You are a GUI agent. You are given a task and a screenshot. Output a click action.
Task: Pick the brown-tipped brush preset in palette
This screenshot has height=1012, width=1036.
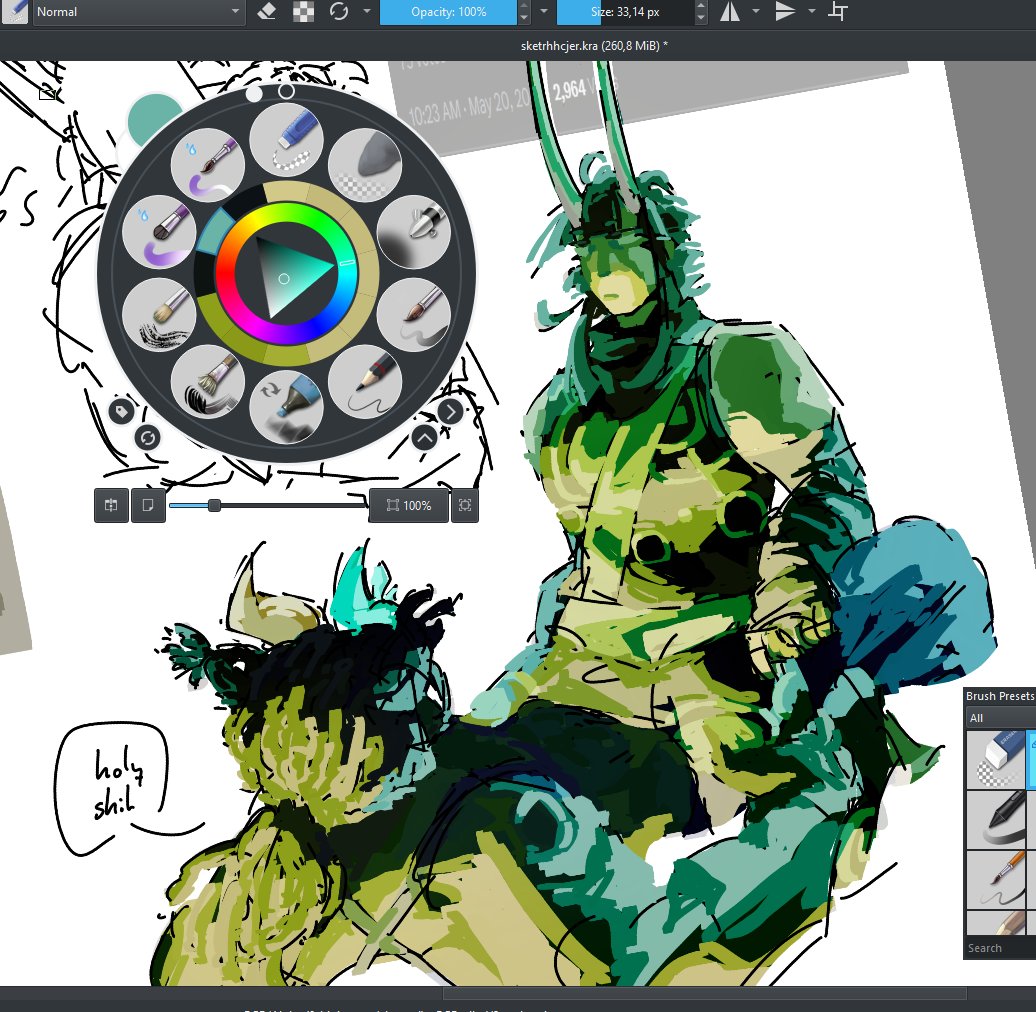click(x=414, y=314)
